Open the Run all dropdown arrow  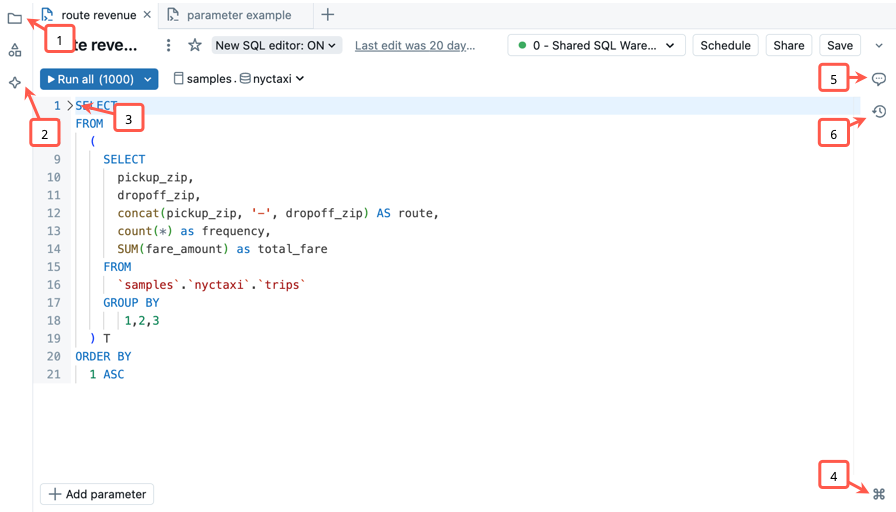149,79
